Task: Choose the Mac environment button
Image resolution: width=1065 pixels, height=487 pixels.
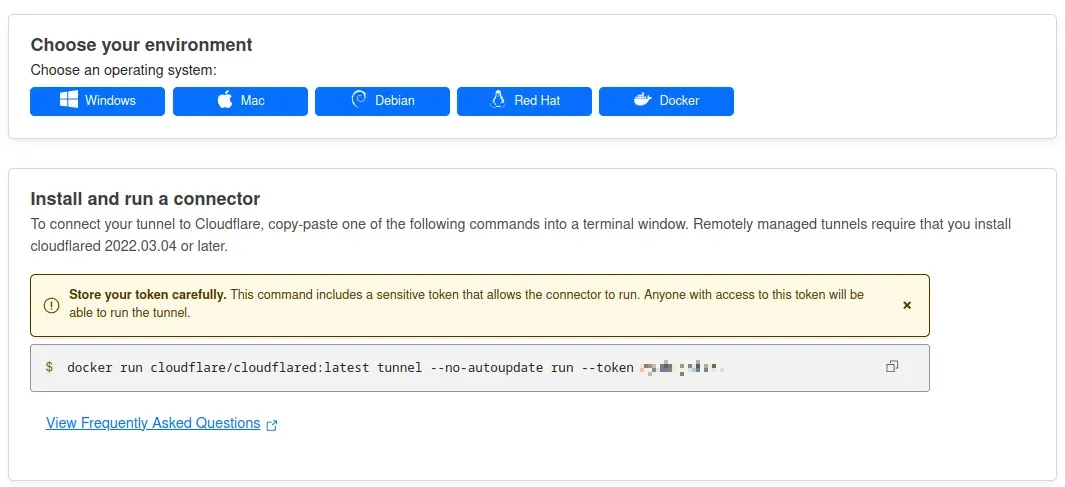Action: (240, 101)
